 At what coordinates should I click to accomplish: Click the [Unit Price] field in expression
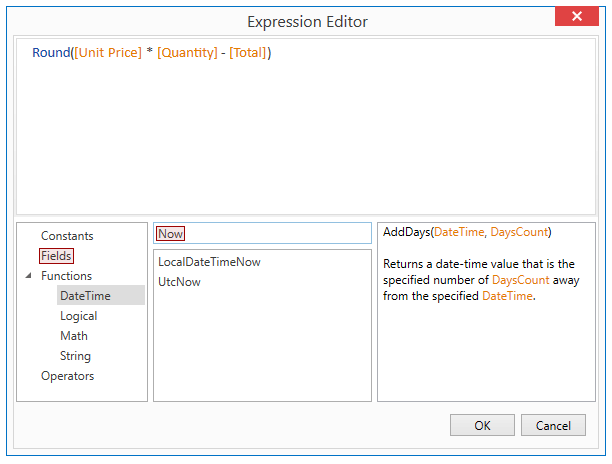tap(108, 52)
